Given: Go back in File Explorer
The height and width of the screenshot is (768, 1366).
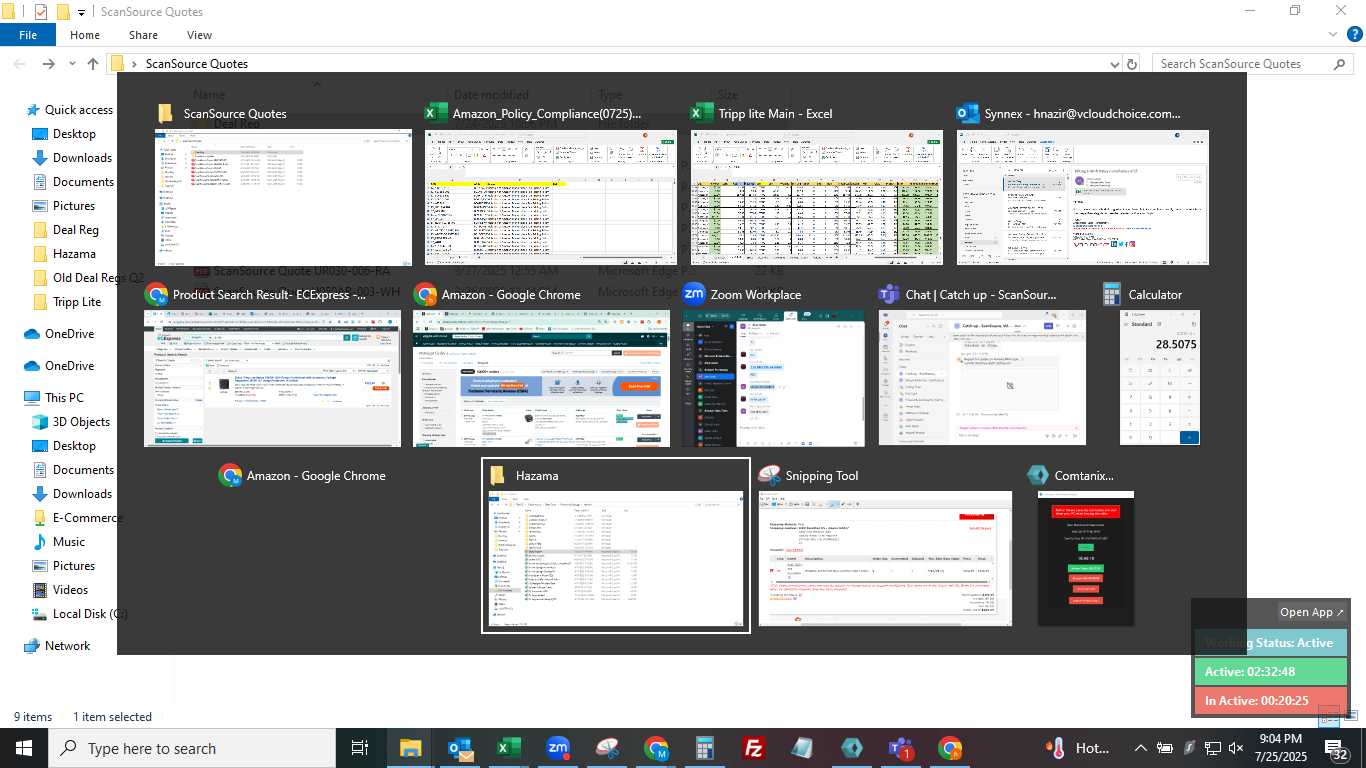Looking at the screenshot, I should (x=19, y=63).
